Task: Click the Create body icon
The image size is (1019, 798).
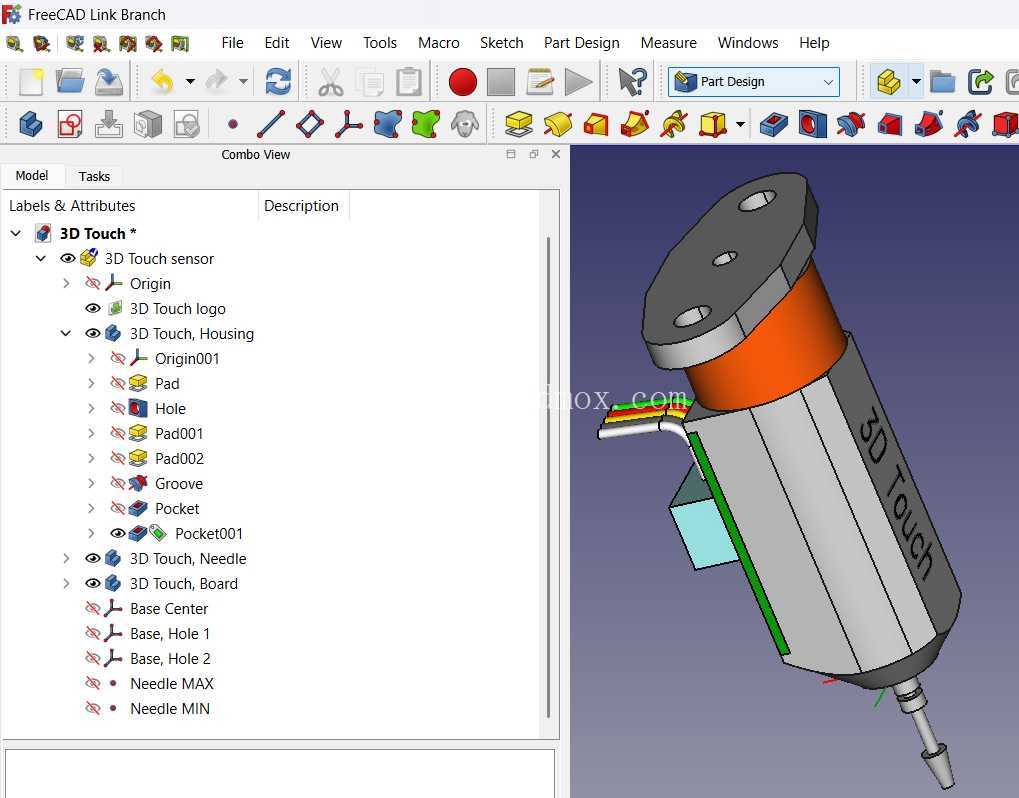Action: point(31,123)
